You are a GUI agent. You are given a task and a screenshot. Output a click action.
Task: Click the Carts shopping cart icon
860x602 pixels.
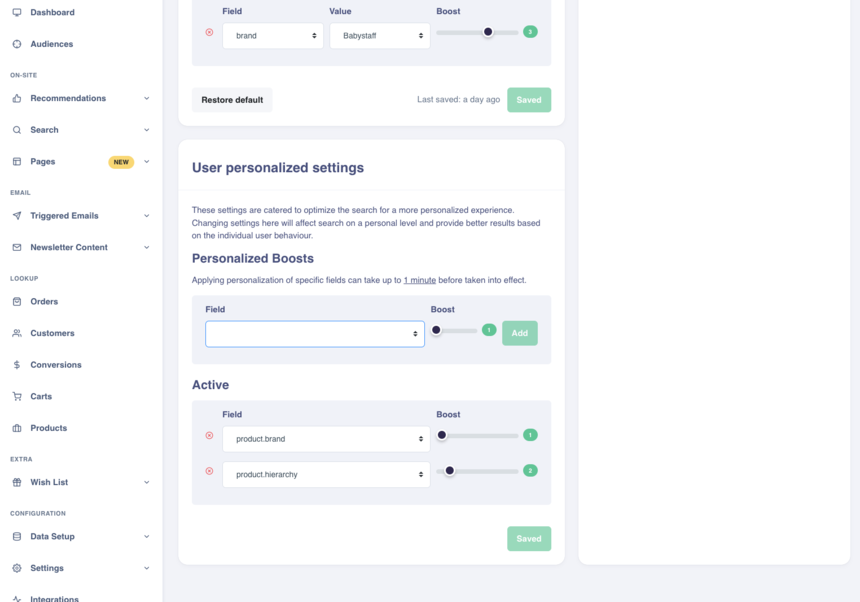tap(17, 397)
